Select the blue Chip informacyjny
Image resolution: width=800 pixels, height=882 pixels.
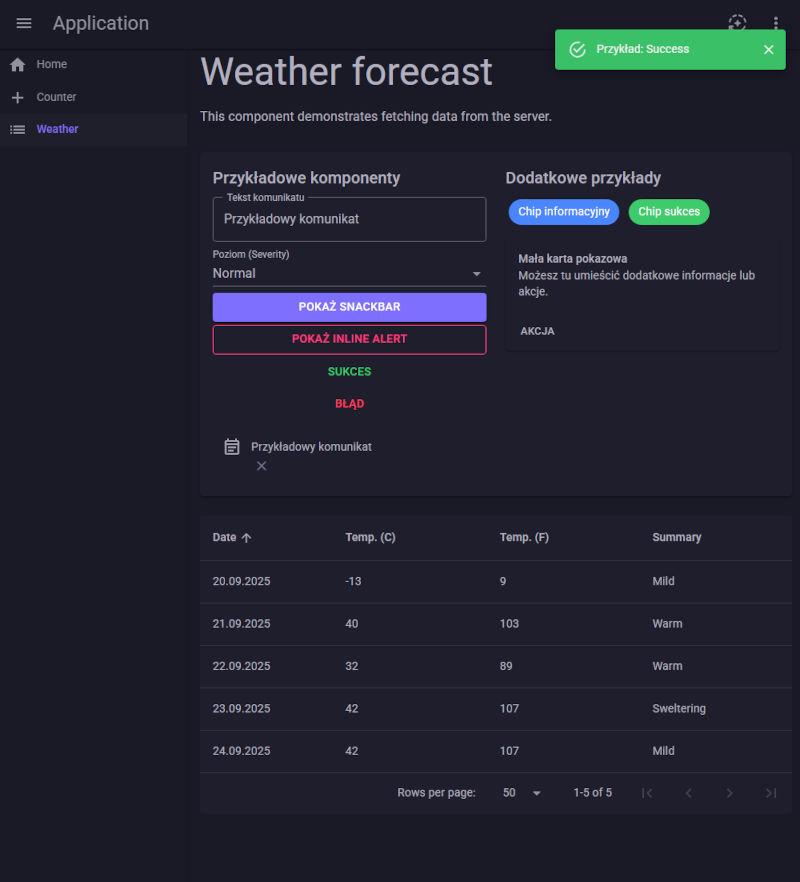pyautogui.click(x=563, y=212)
